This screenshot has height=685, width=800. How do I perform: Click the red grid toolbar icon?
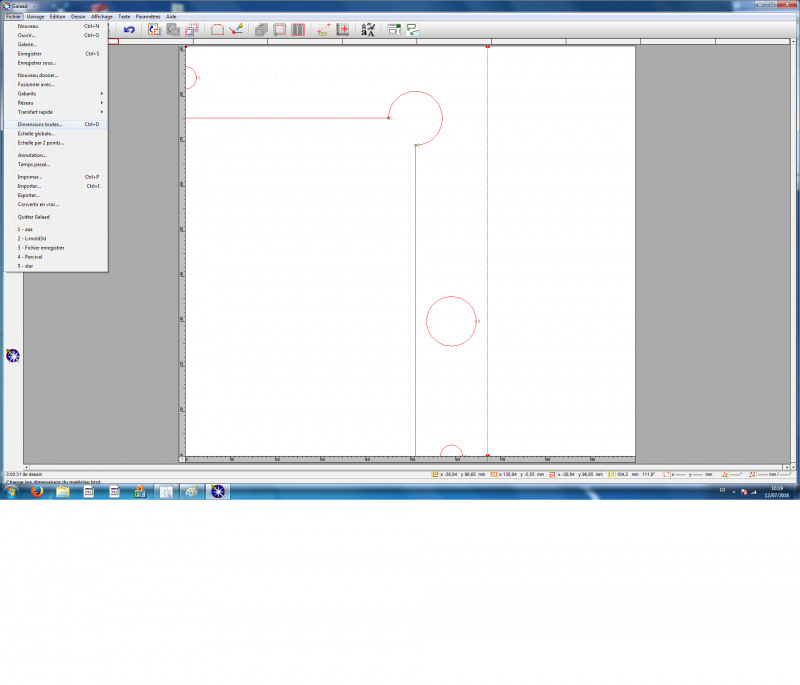coord(342,30)
